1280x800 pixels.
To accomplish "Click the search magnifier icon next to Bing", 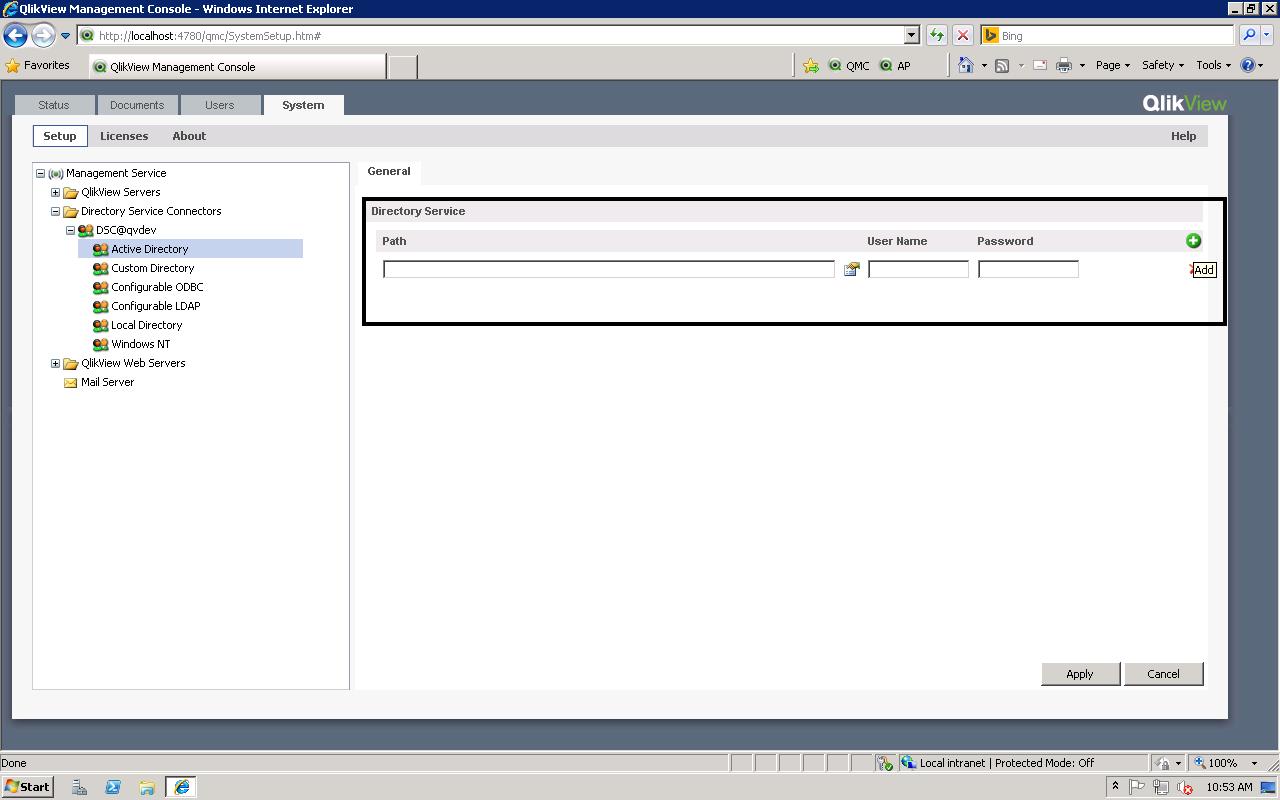I will coord(1248,36).
